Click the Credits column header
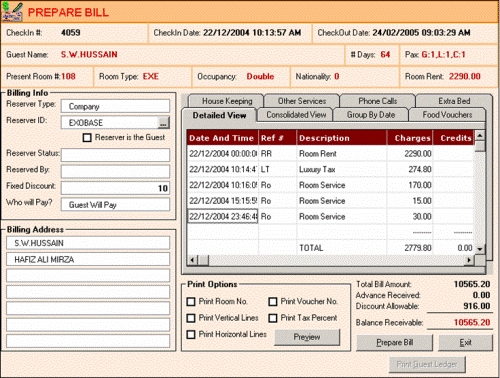This screenshot has width=500, height=378. tap(453, 138)
